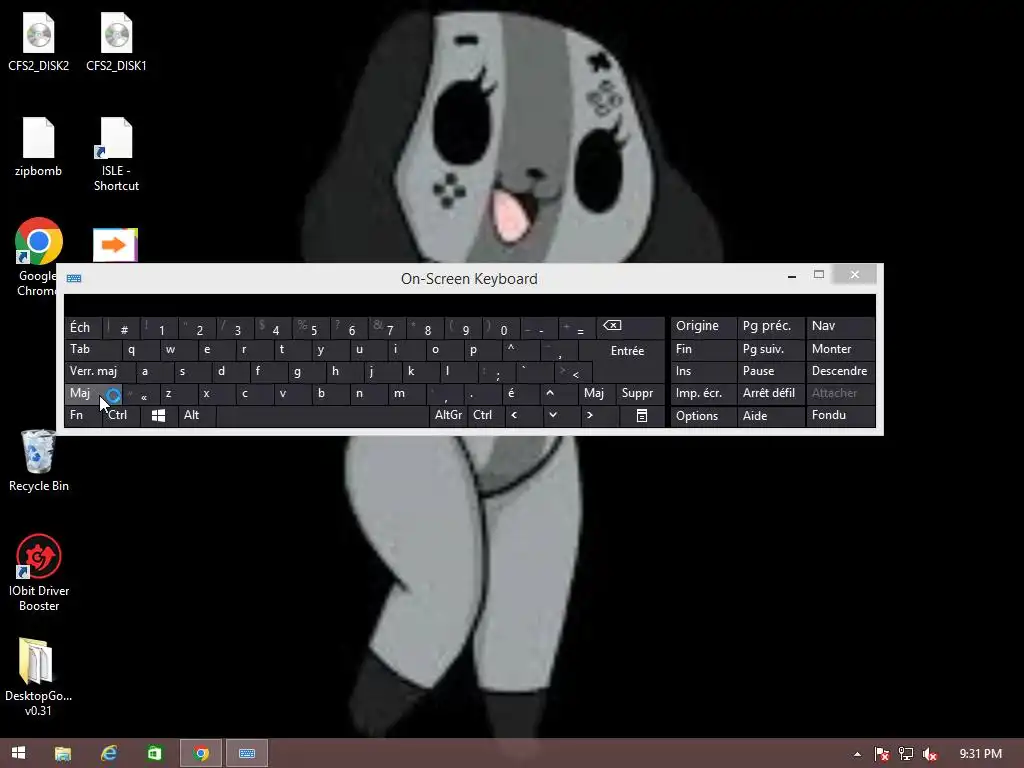1024x768 pixels.
Task: Open Internet Explorer from the taskbar
Action: 108,753
